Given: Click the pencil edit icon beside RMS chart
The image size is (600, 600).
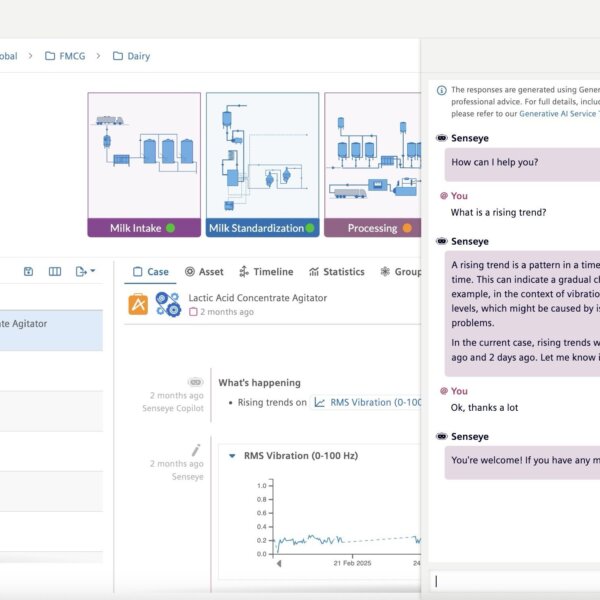Looking at the screenshot, I should pyautogui.click(x=196, y=450).
